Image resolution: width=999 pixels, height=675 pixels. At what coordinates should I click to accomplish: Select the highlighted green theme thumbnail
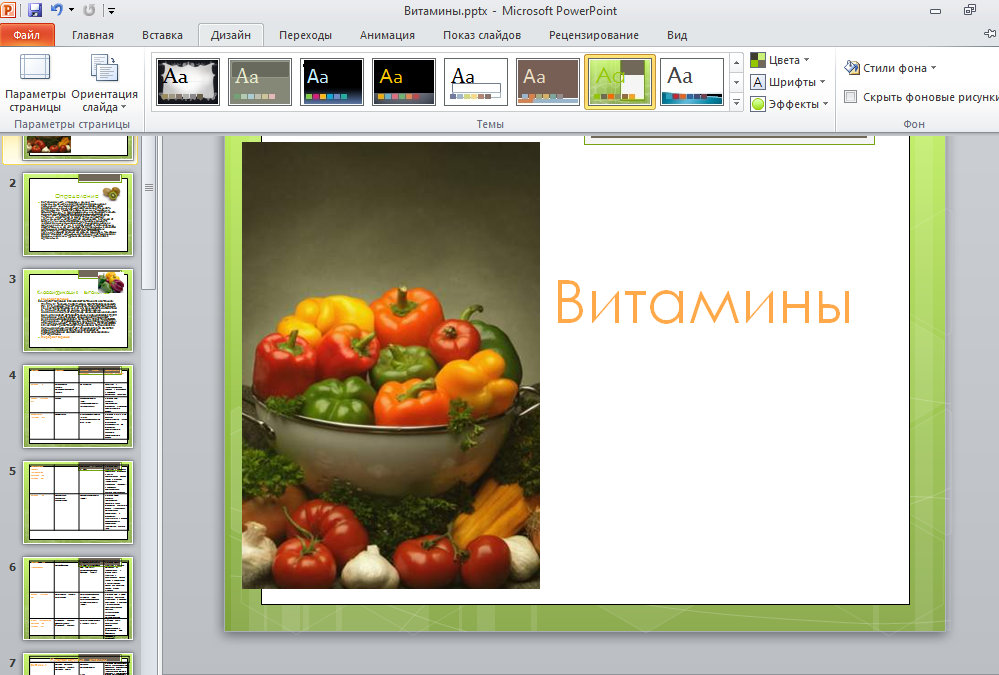620,82
